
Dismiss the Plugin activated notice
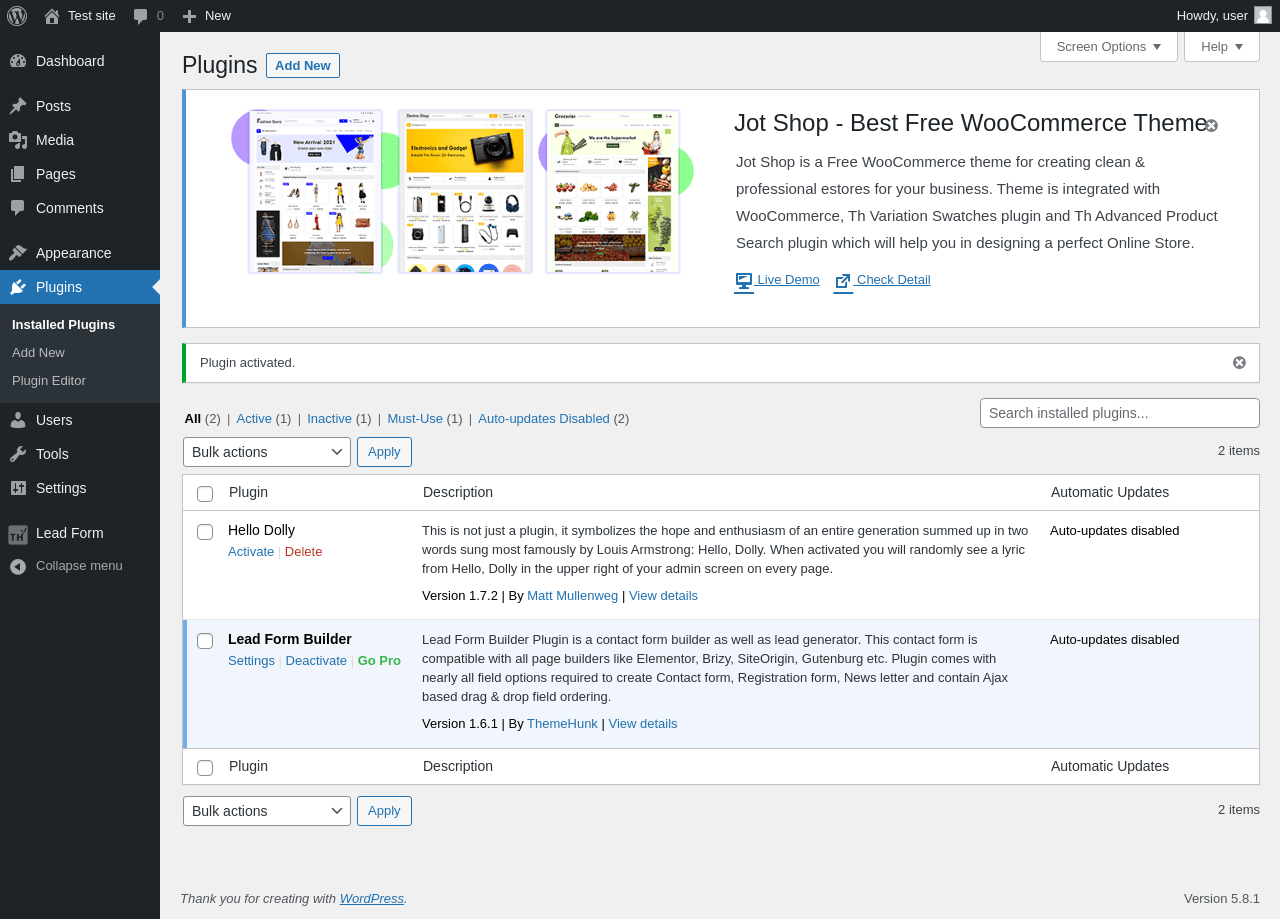pyautogui.click(x=1239, y=363)
